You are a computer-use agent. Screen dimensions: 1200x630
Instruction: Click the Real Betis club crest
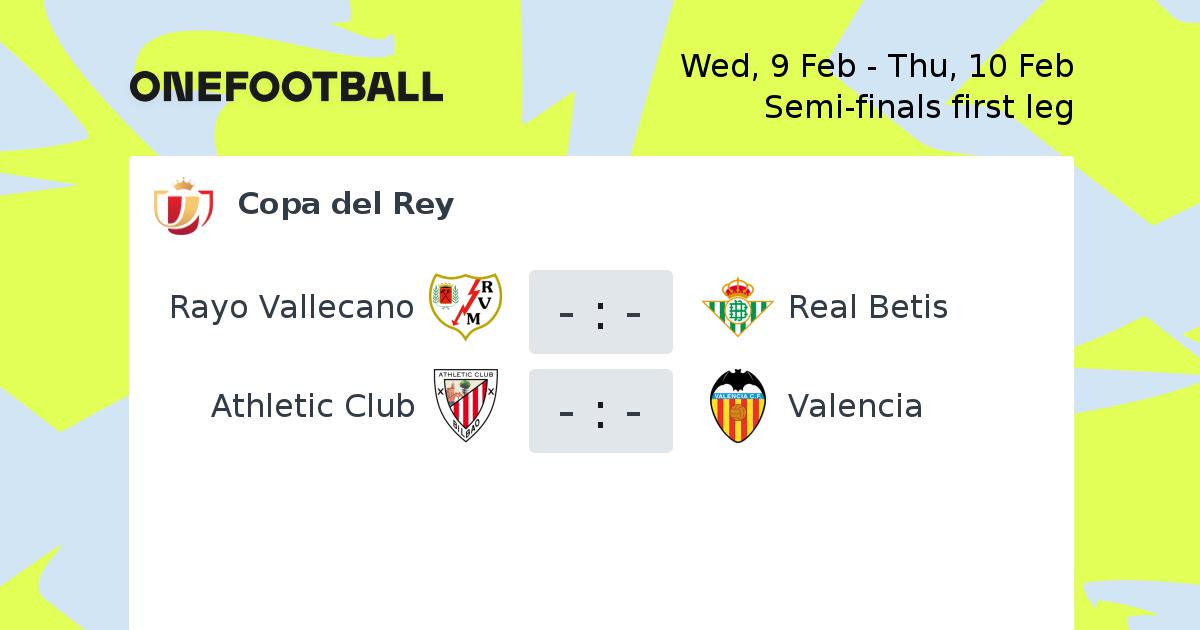coord(737,307)
